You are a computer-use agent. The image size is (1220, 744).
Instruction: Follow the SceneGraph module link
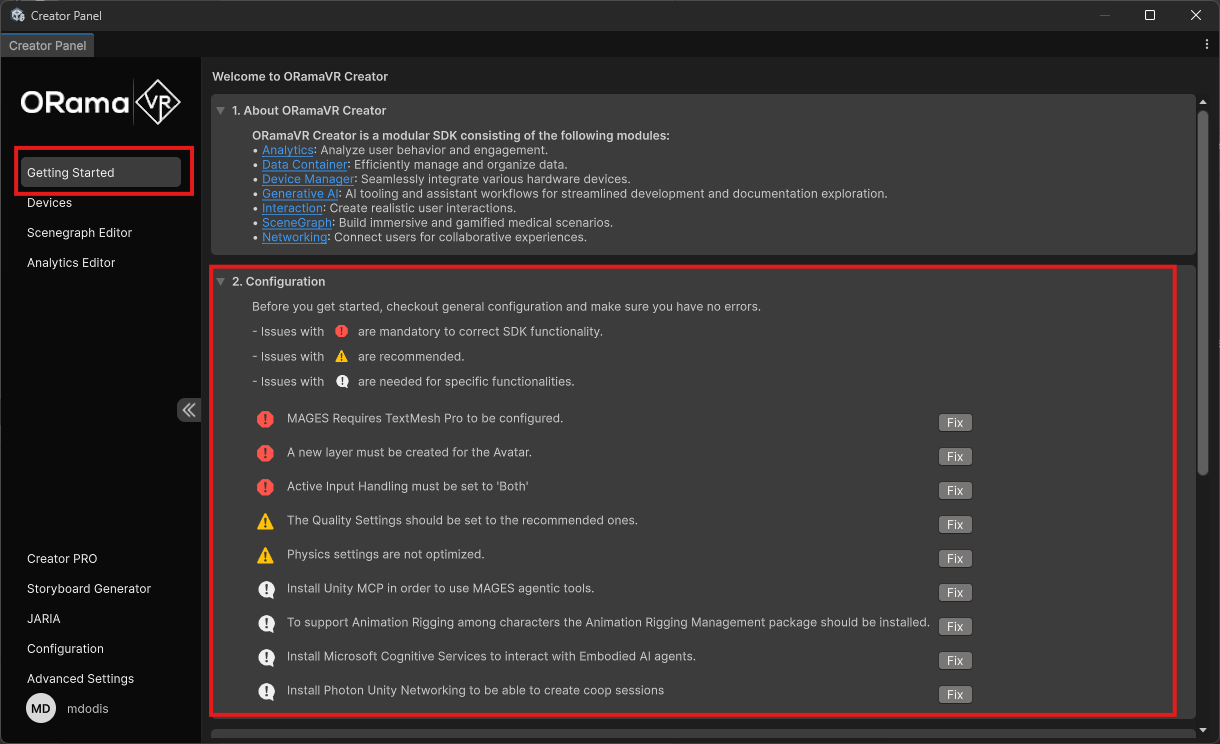coord(297,223)
